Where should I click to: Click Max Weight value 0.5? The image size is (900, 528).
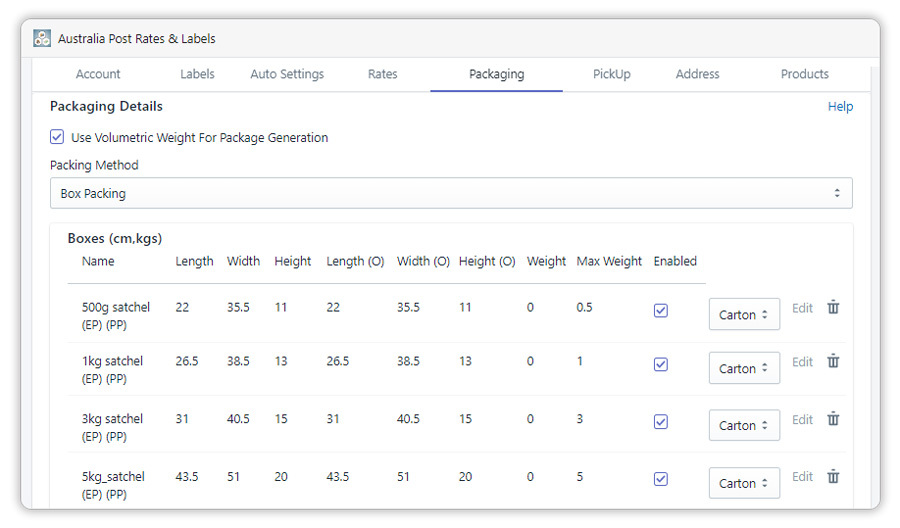(x=584, y=307)
